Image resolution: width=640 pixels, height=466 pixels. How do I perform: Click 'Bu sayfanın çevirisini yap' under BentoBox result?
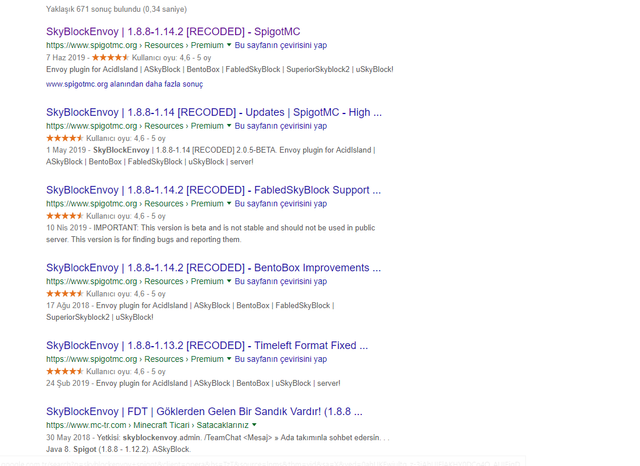[281, 282]
